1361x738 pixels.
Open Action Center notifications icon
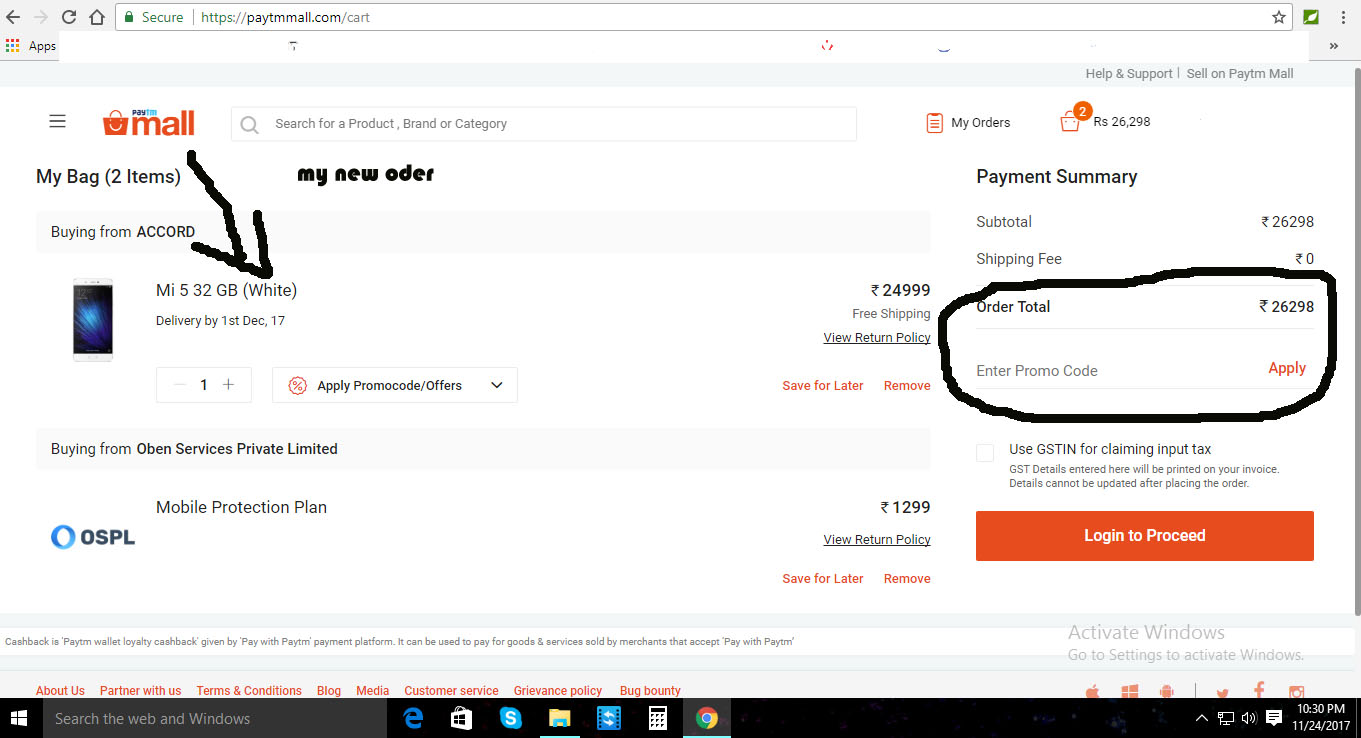coord(1274,718)
